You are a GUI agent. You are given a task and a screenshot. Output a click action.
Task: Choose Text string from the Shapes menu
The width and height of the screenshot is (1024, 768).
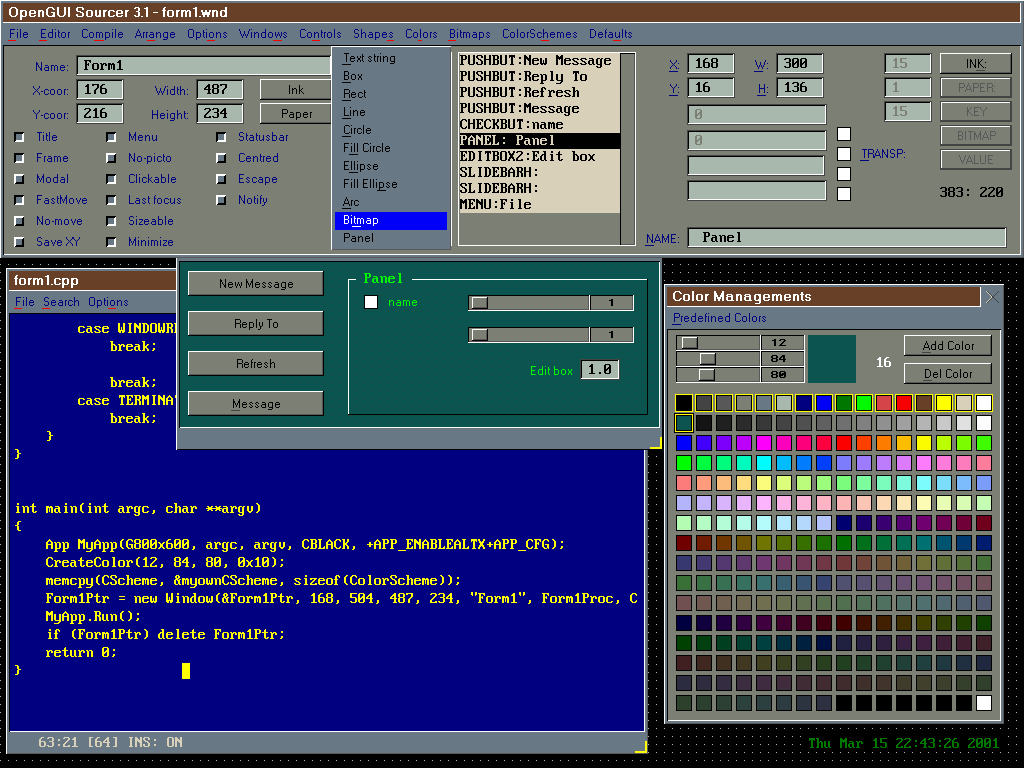pos(391,58)
